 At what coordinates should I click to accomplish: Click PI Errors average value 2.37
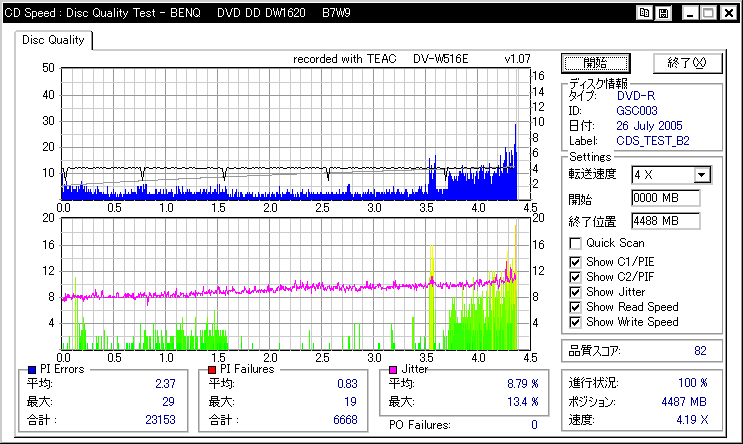[x=165, y=384]
